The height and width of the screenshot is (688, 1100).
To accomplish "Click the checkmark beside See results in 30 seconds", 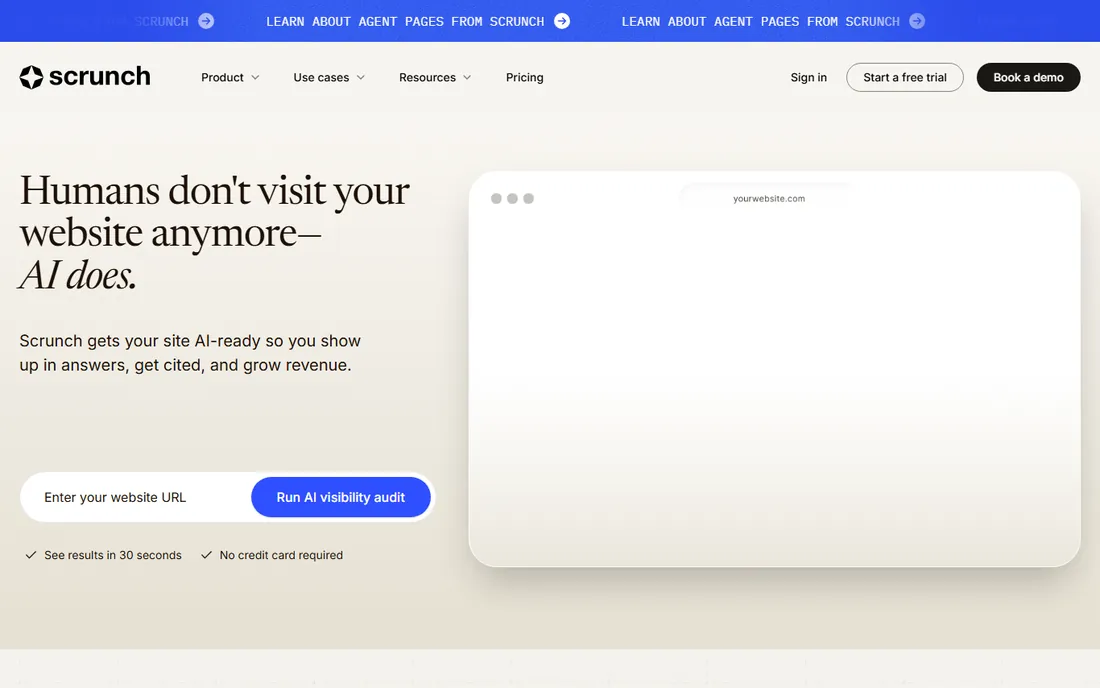I will (x=31, y=555).
